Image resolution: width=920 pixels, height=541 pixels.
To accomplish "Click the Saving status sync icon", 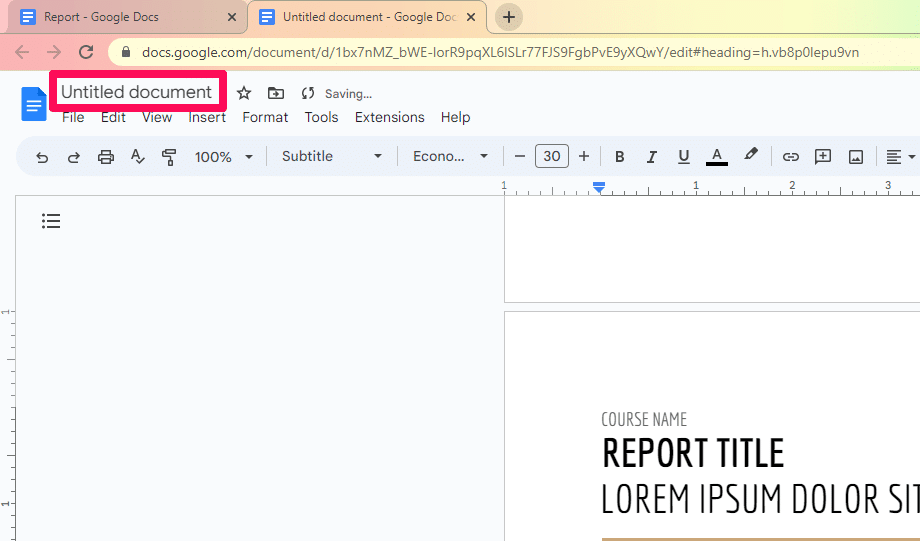I will pos(307,93).
